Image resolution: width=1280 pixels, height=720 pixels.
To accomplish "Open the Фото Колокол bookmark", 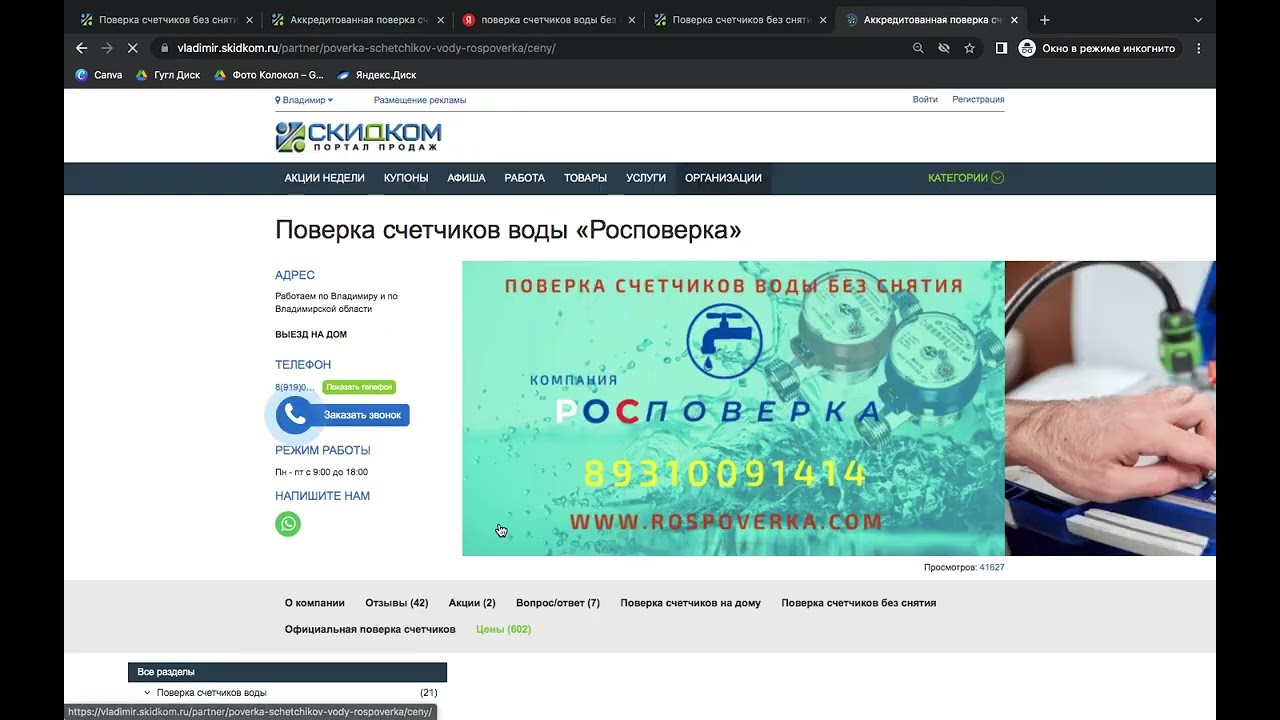I will coord(269,75).
